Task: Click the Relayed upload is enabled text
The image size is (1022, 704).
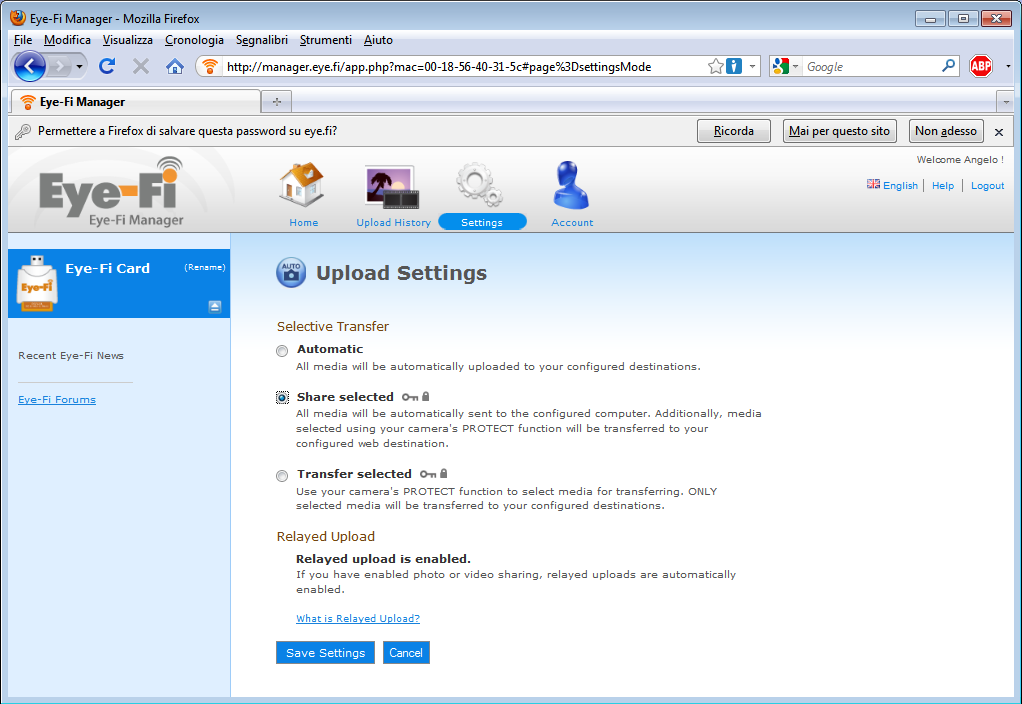Action: (383, 559)
